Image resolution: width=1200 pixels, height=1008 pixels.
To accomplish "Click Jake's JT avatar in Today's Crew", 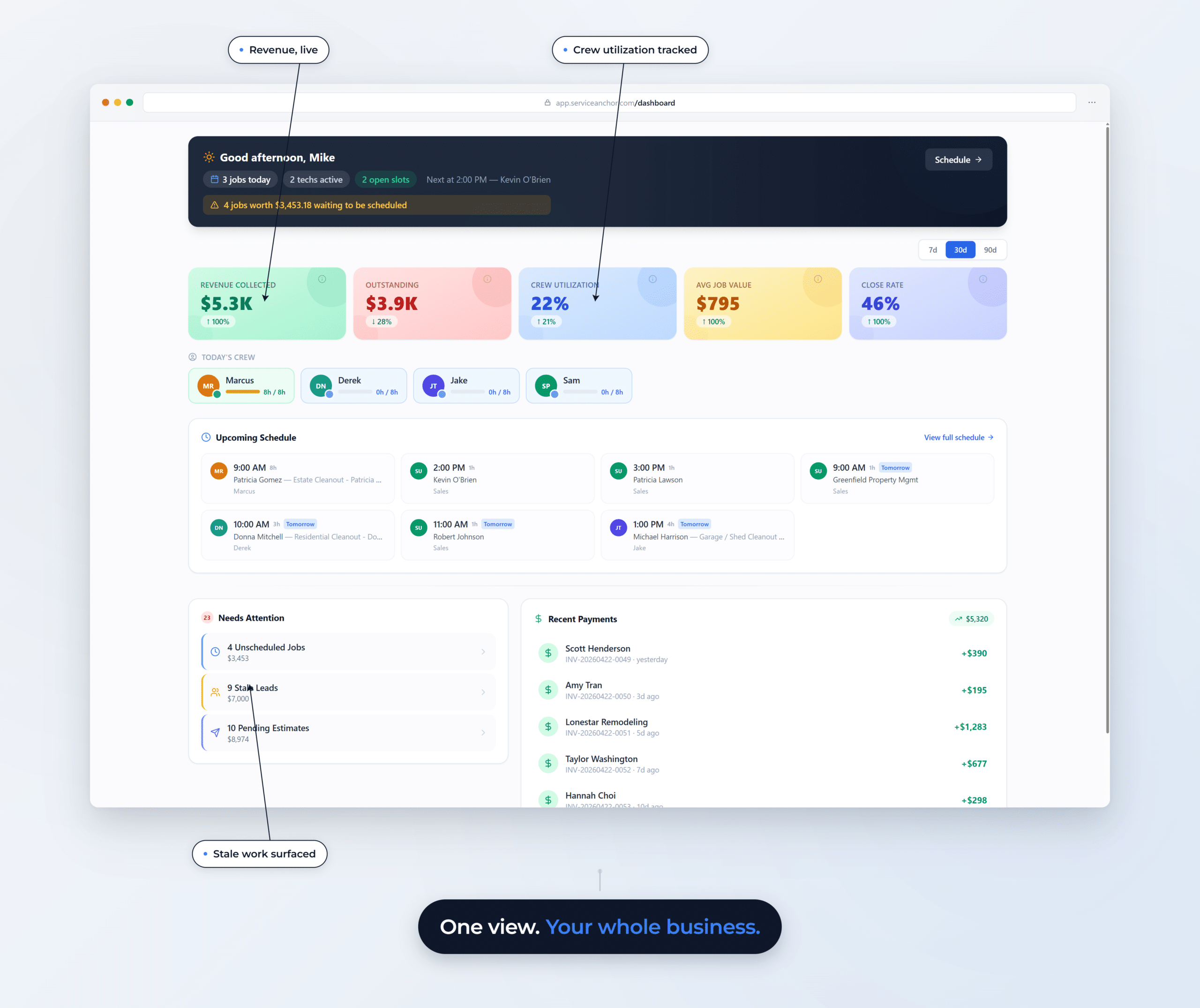I will [433, 386].
